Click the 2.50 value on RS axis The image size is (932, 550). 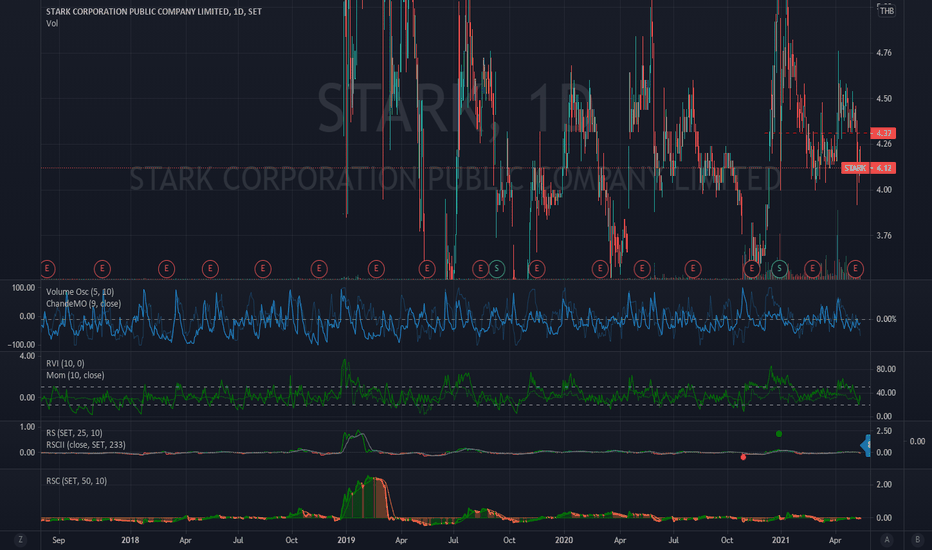tap(884, 431)
